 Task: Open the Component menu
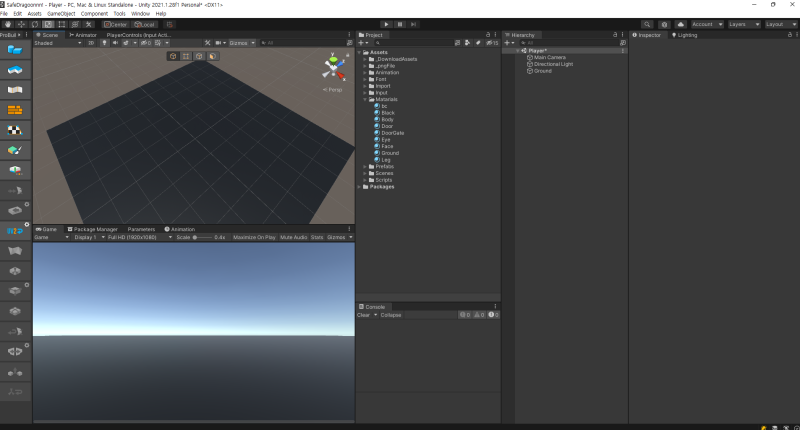point(94,14)
